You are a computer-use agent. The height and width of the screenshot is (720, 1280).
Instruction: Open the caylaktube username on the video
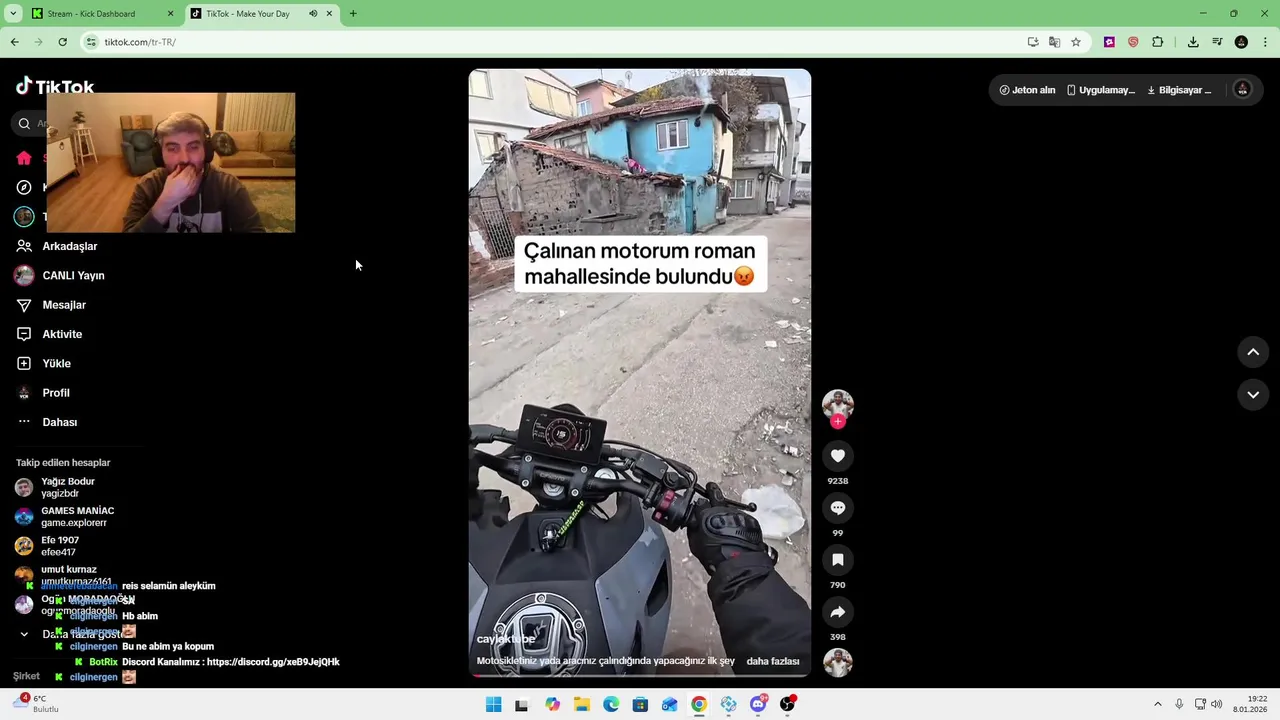click(506, 639)
